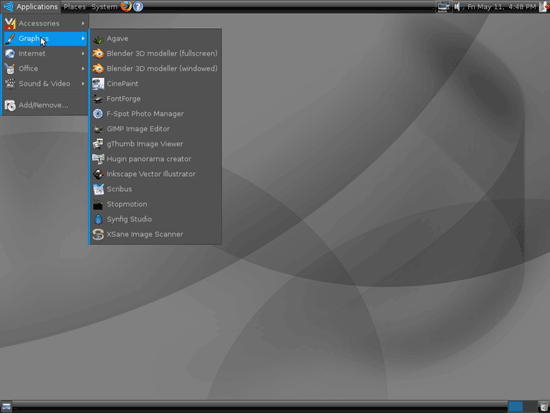
Task: Open the System menu
Action: click(x=104, y=7)
